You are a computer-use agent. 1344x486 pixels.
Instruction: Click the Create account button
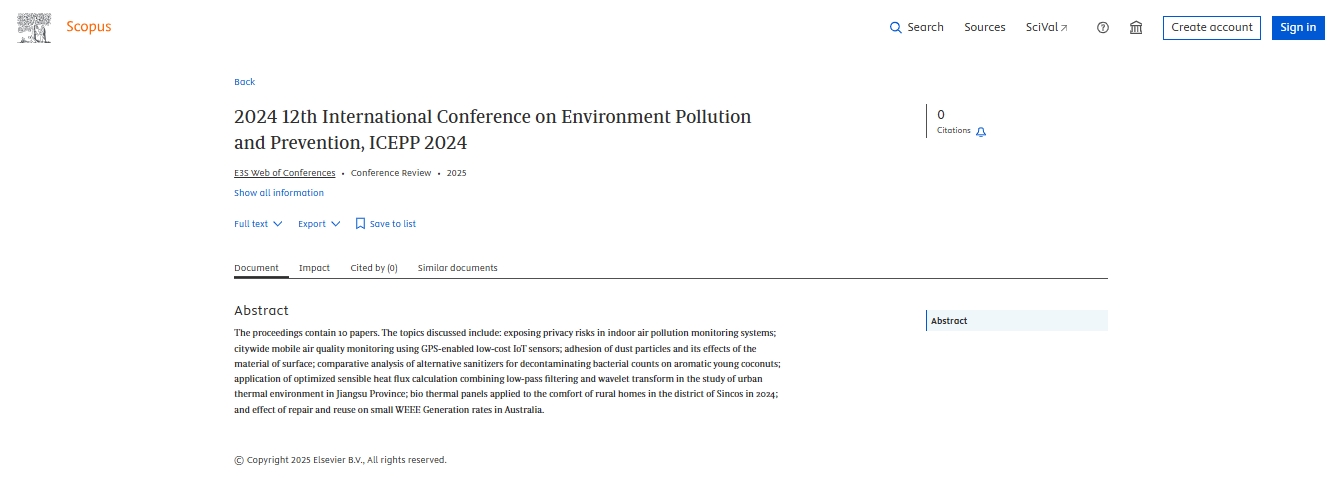pyautogui.click(x=1211, y=28)
